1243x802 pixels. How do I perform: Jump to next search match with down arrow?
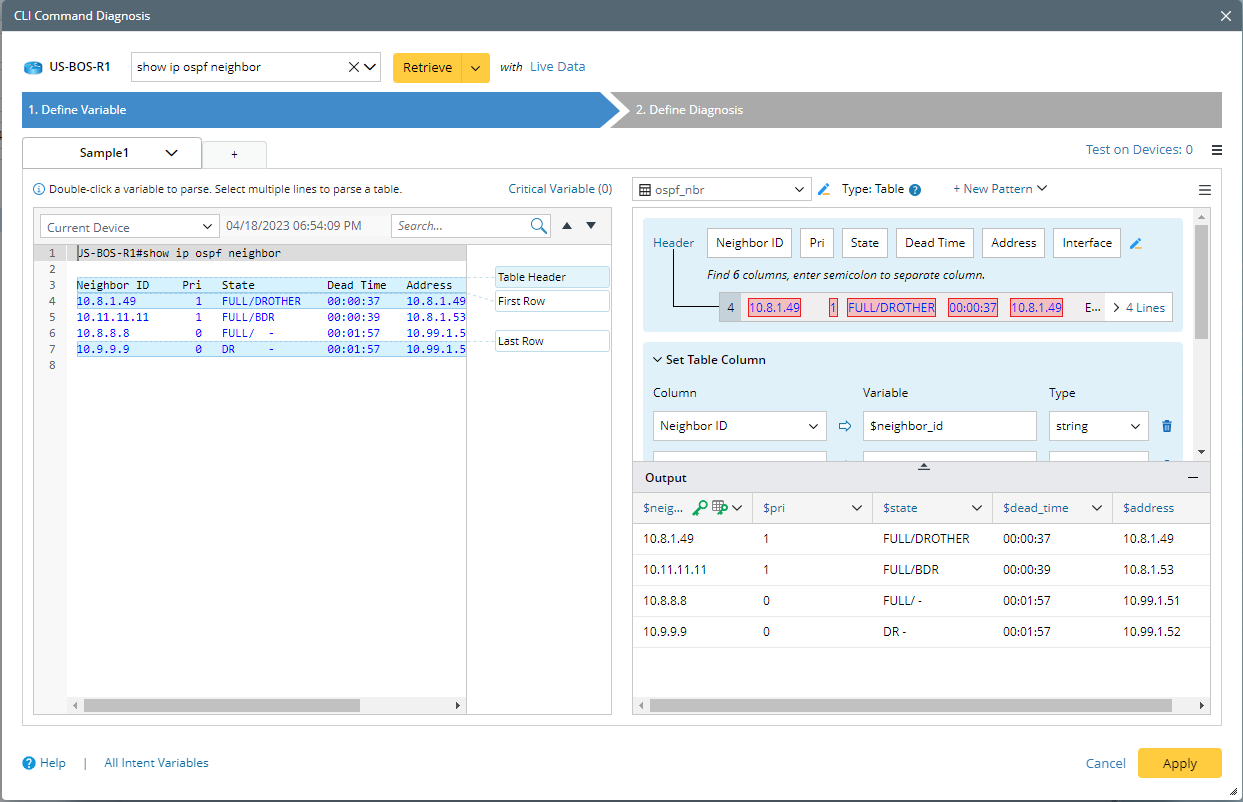591,226
